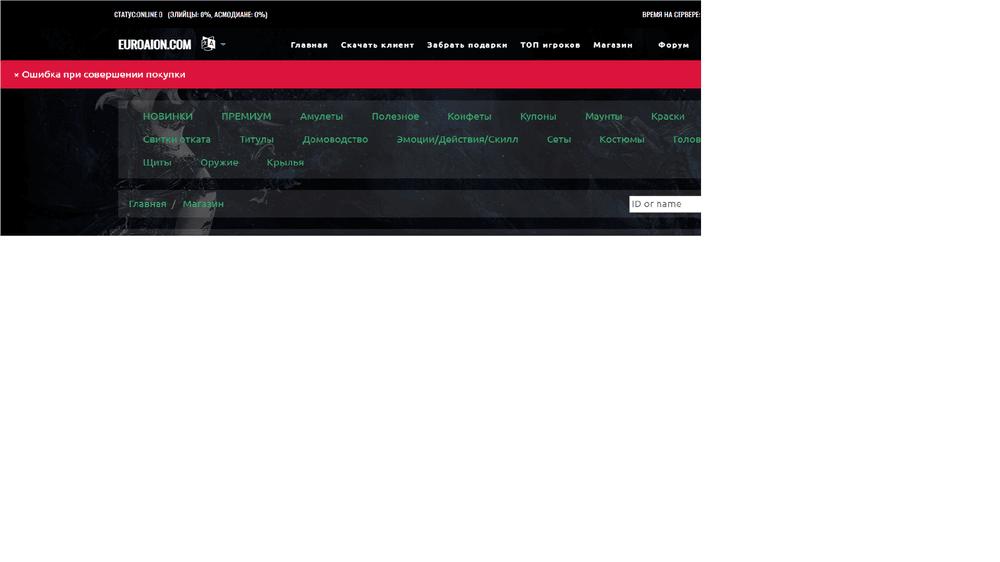
Task: Click Главная breadcrumb link
Action: click(148, 204)
